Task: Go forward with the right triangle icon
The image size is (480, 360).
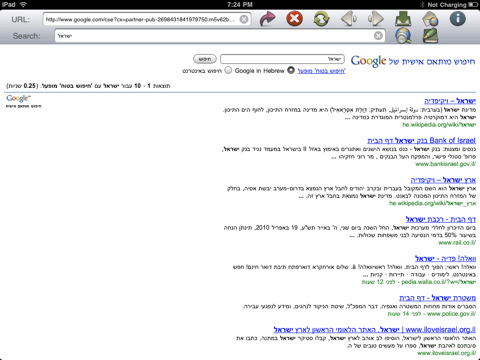Action: click(376, 19)
